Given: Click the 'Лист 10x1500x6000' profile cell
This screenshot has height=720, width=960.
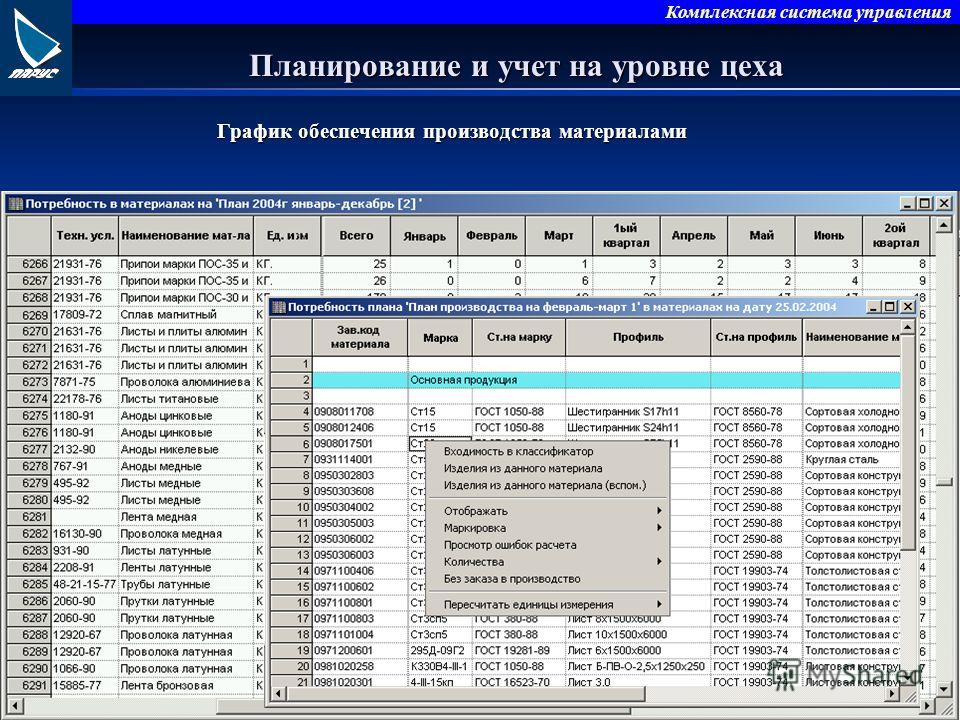Looking at the screenshot, I should click(638, 634).
